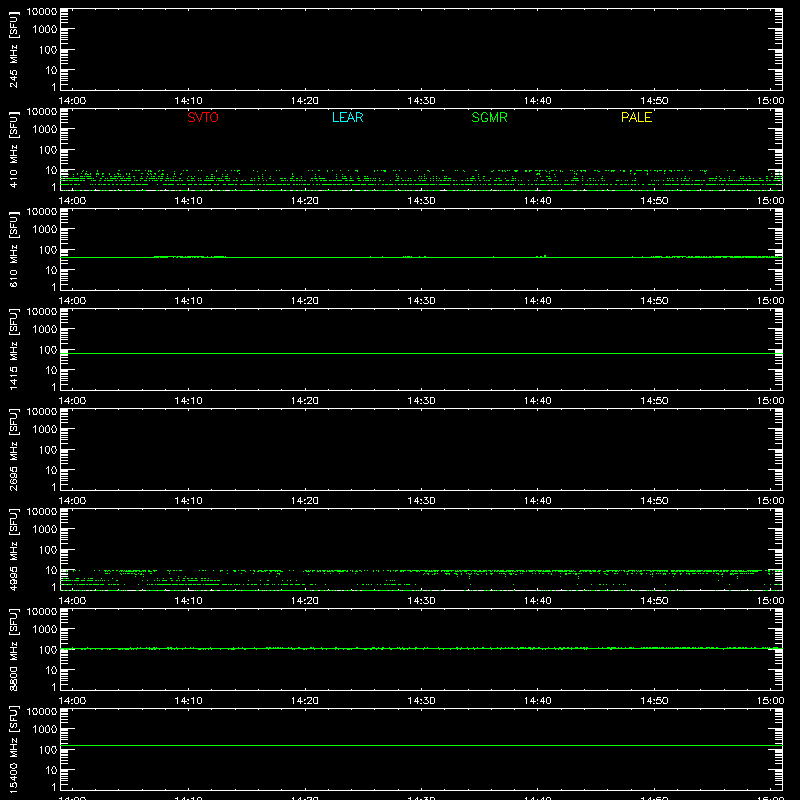Image resolution: width=800 pixels, height=800 pixels.
Task: Click 15:00 tick label below 4995 MHz panel
Action: point(770,601)
